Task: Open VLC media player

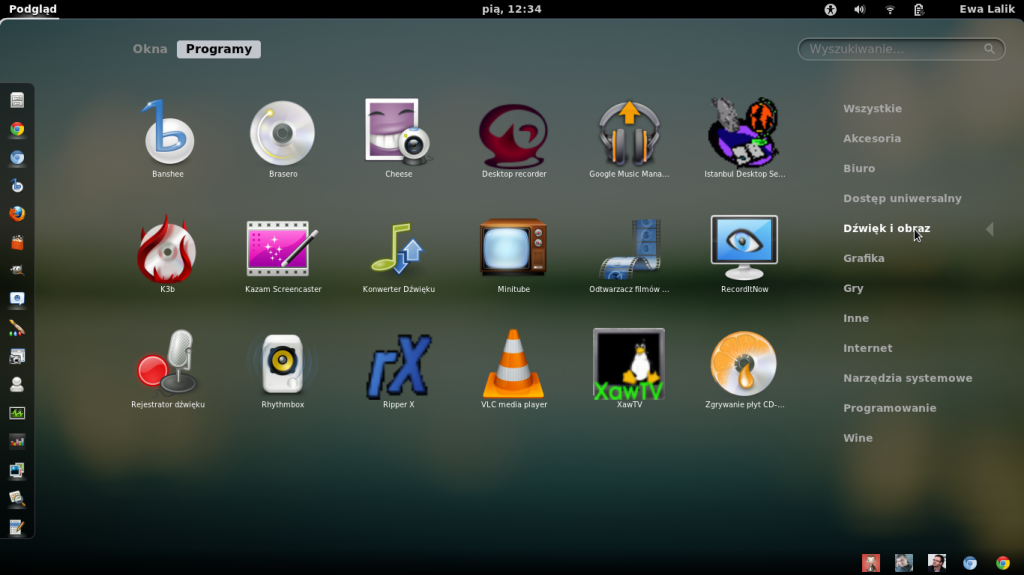Action: [514, 369]
